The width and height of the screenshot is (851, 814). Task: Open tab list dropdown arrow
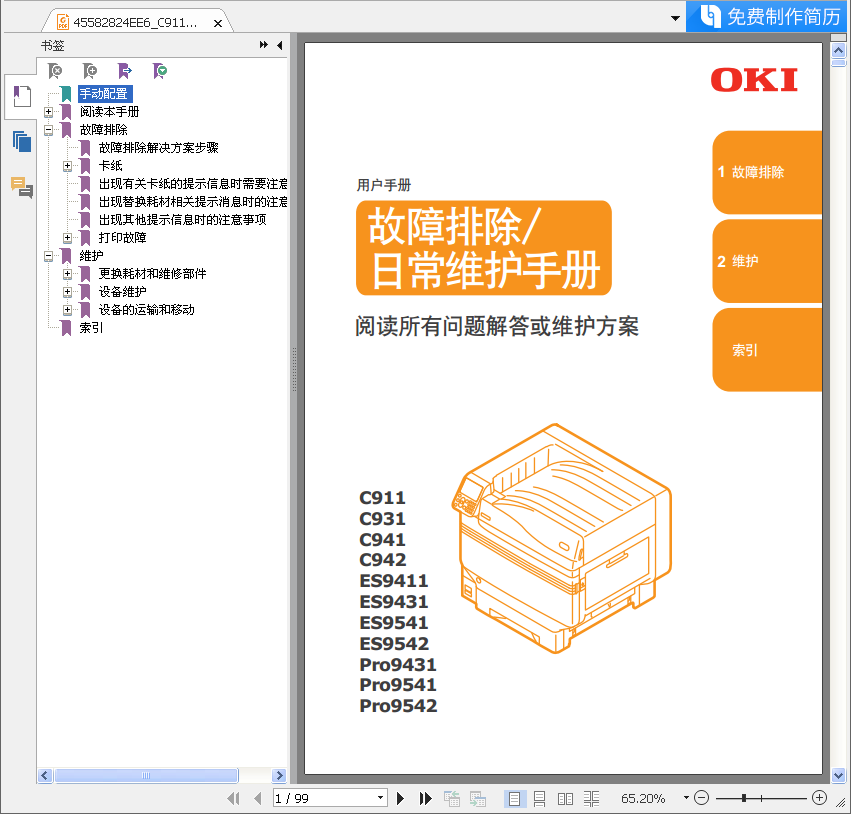pyautogui.click(x=675, y=18)
